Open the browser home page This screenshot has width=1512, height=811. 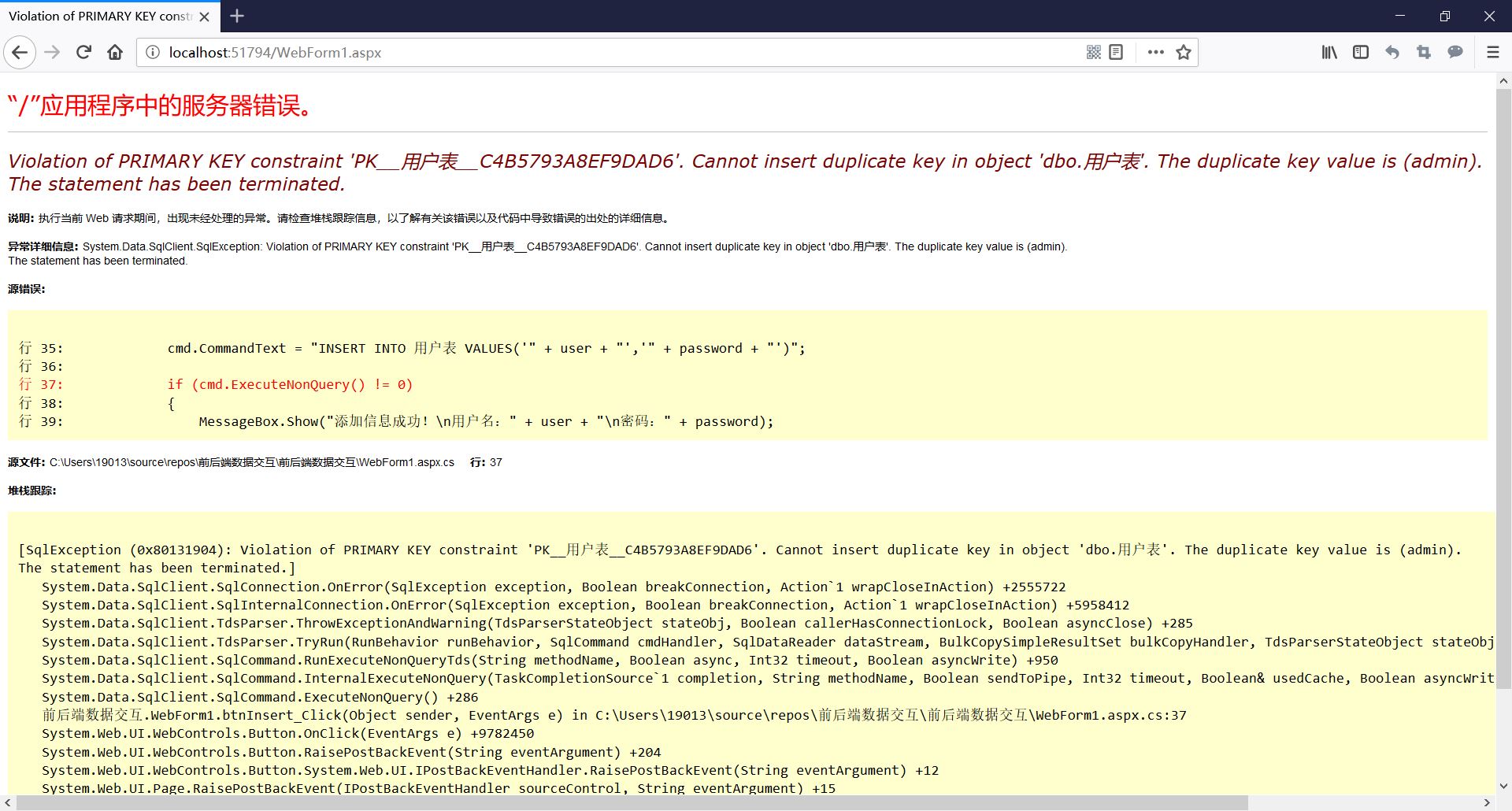click(115, 53)
